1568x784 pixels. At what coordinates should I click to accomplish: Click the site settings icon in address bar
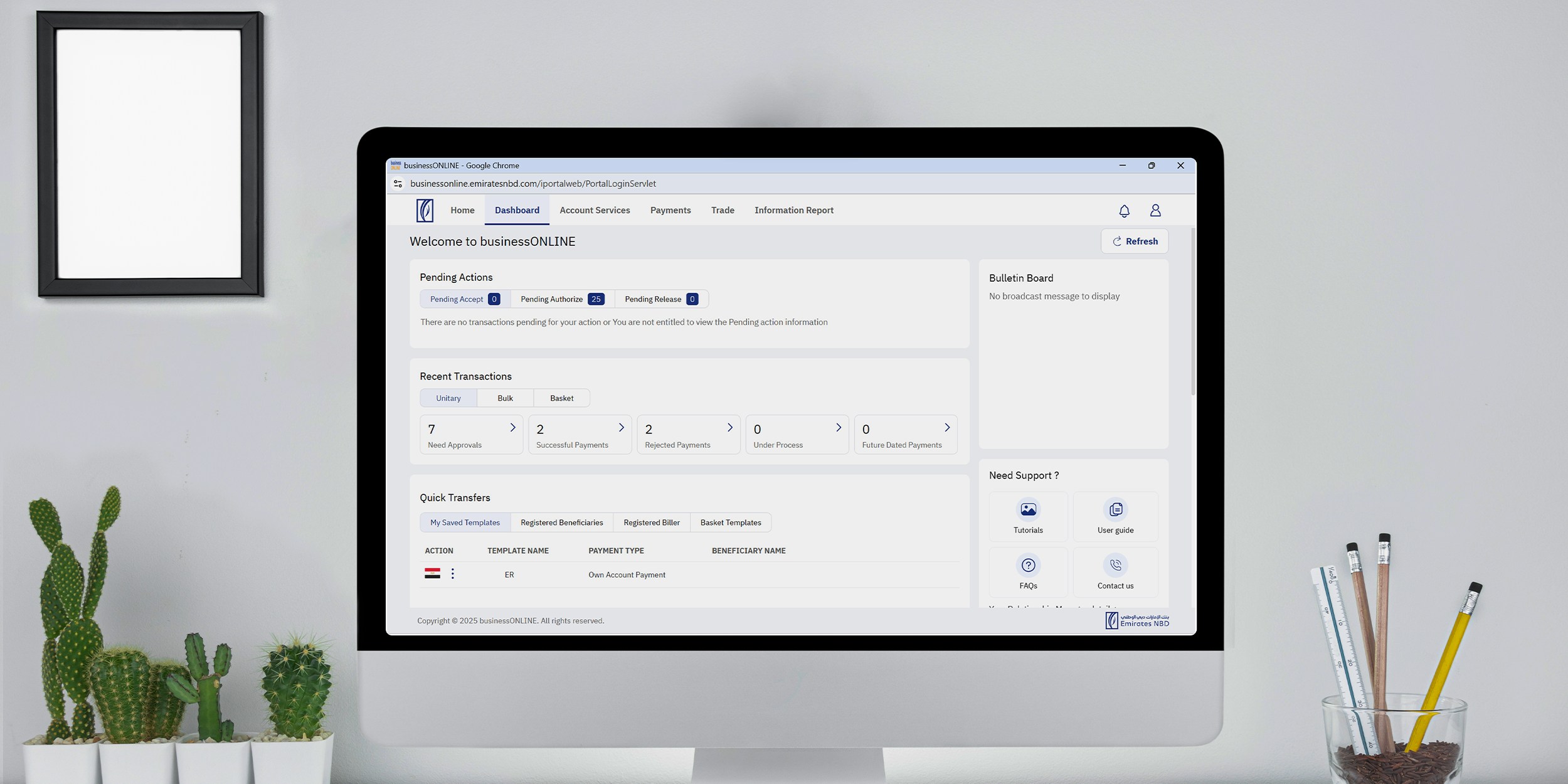point(398,184)
